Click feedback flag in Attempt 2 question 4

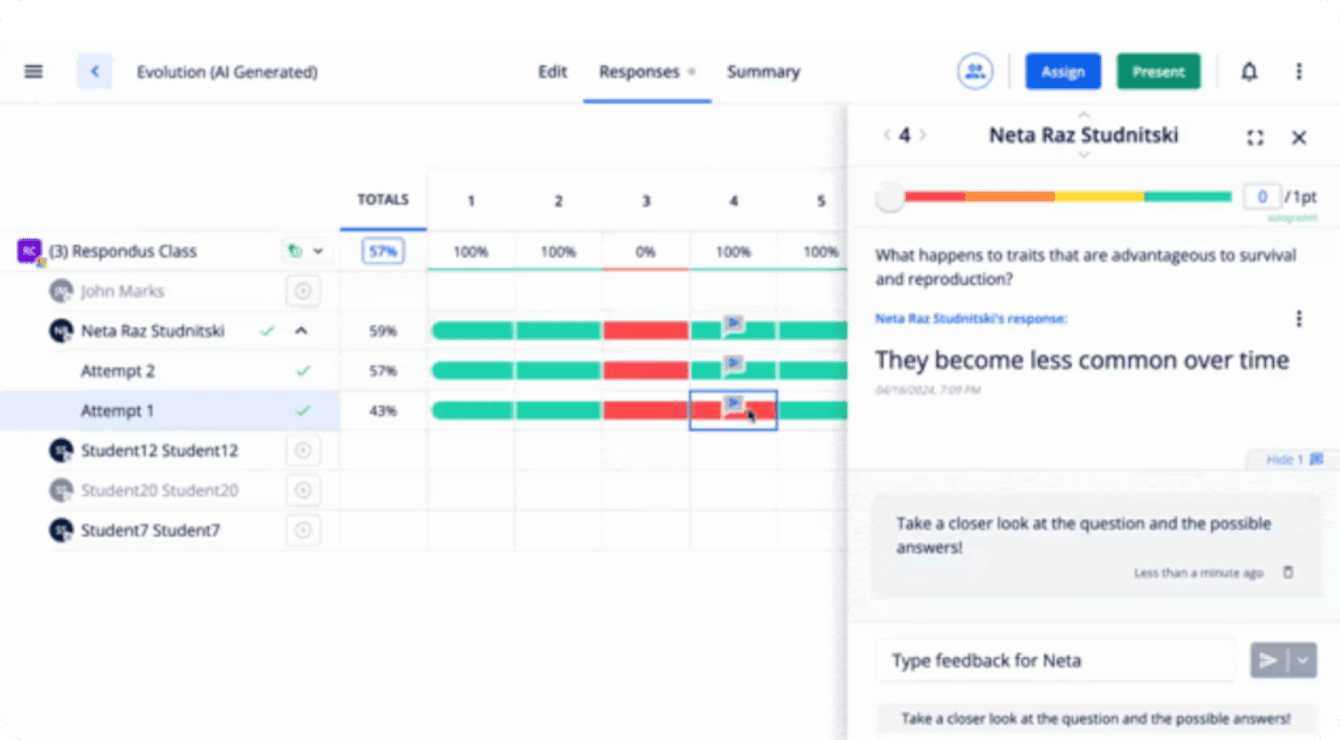click(x=733, y=363)
